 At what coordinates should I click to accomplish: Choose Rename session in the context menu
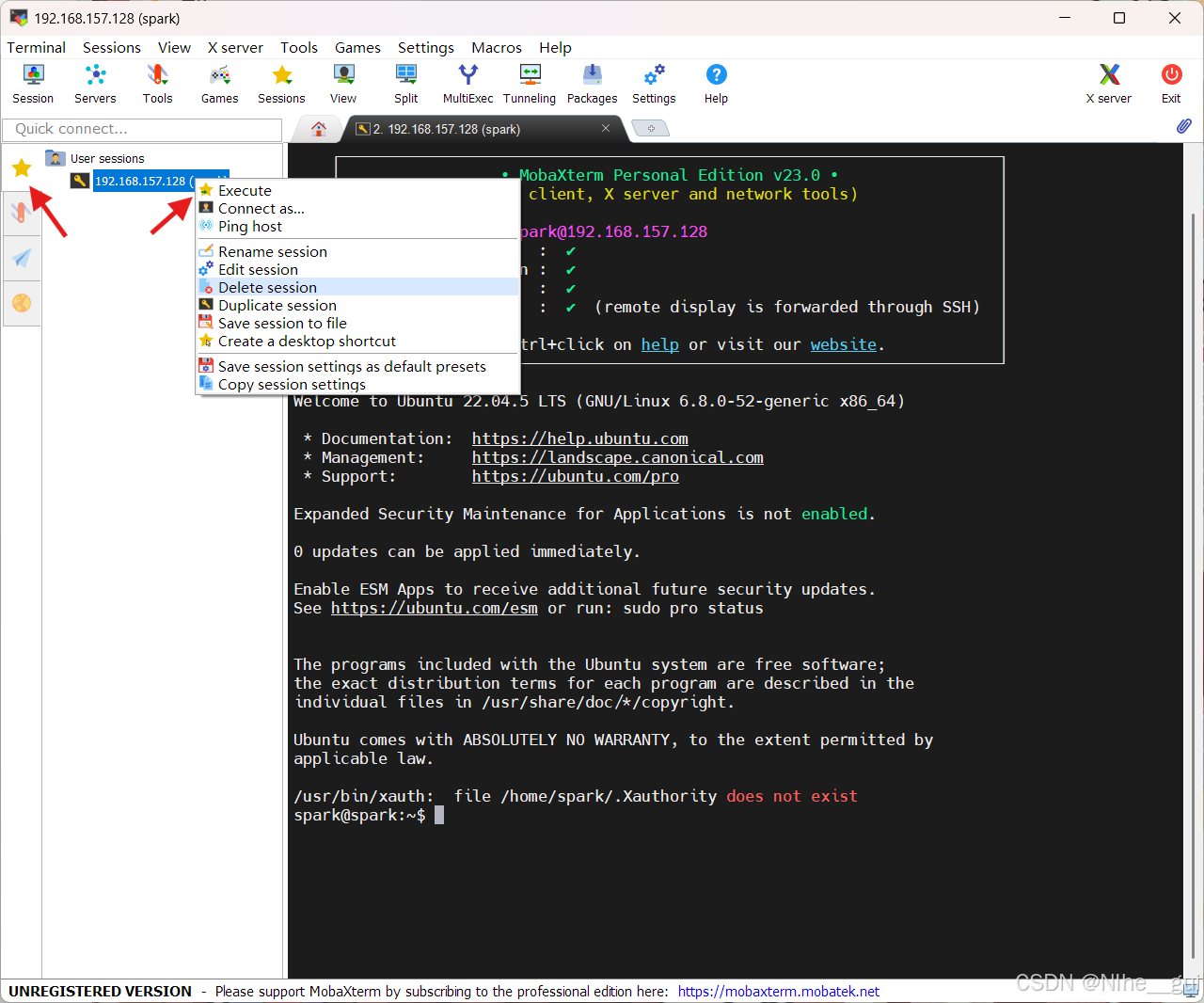point(357,251)
